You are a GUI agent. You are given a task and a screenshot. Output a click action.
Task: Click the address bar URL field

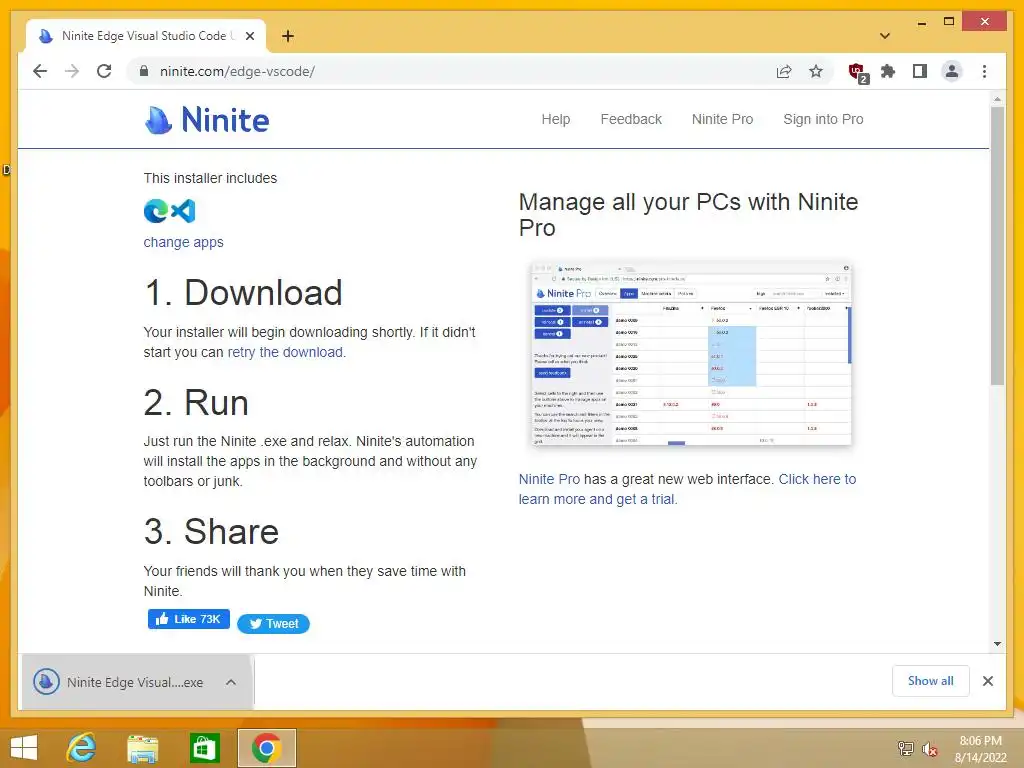[457, 71]
